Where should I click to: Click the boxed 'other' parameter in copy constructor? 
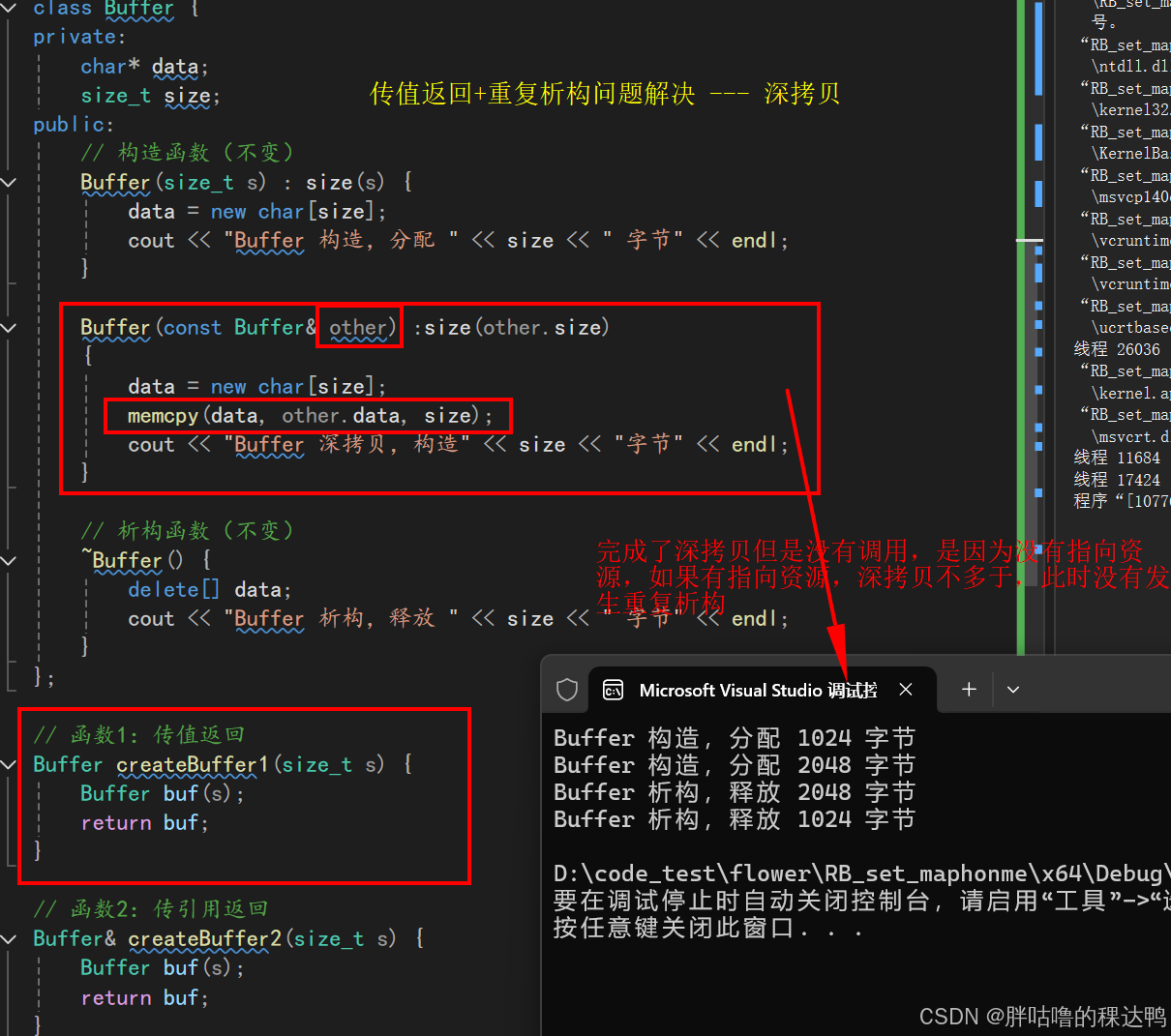click(x=358, y=327)
